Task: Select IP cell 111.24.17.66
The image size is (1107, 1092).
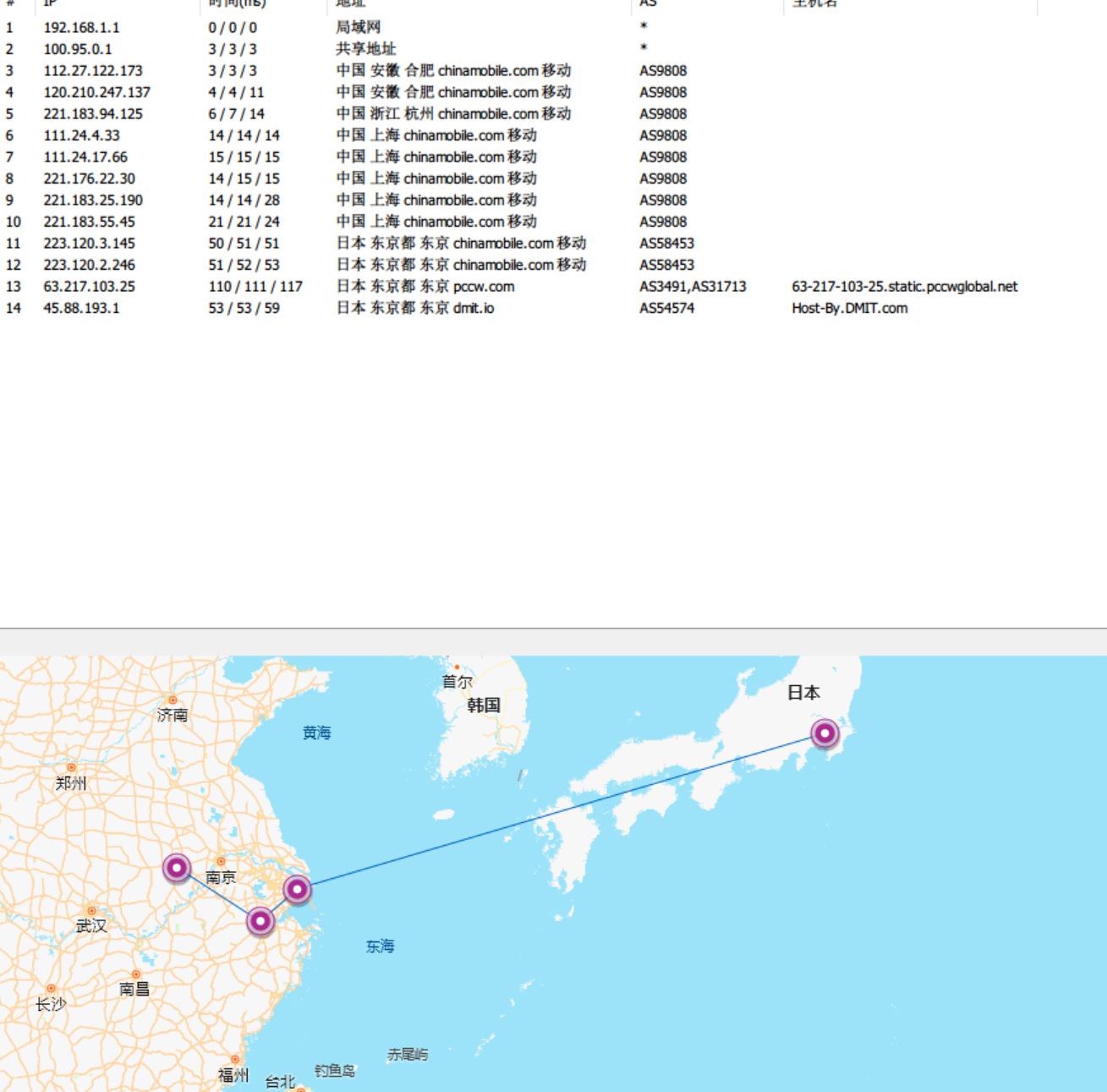Action: coord(85,157)
